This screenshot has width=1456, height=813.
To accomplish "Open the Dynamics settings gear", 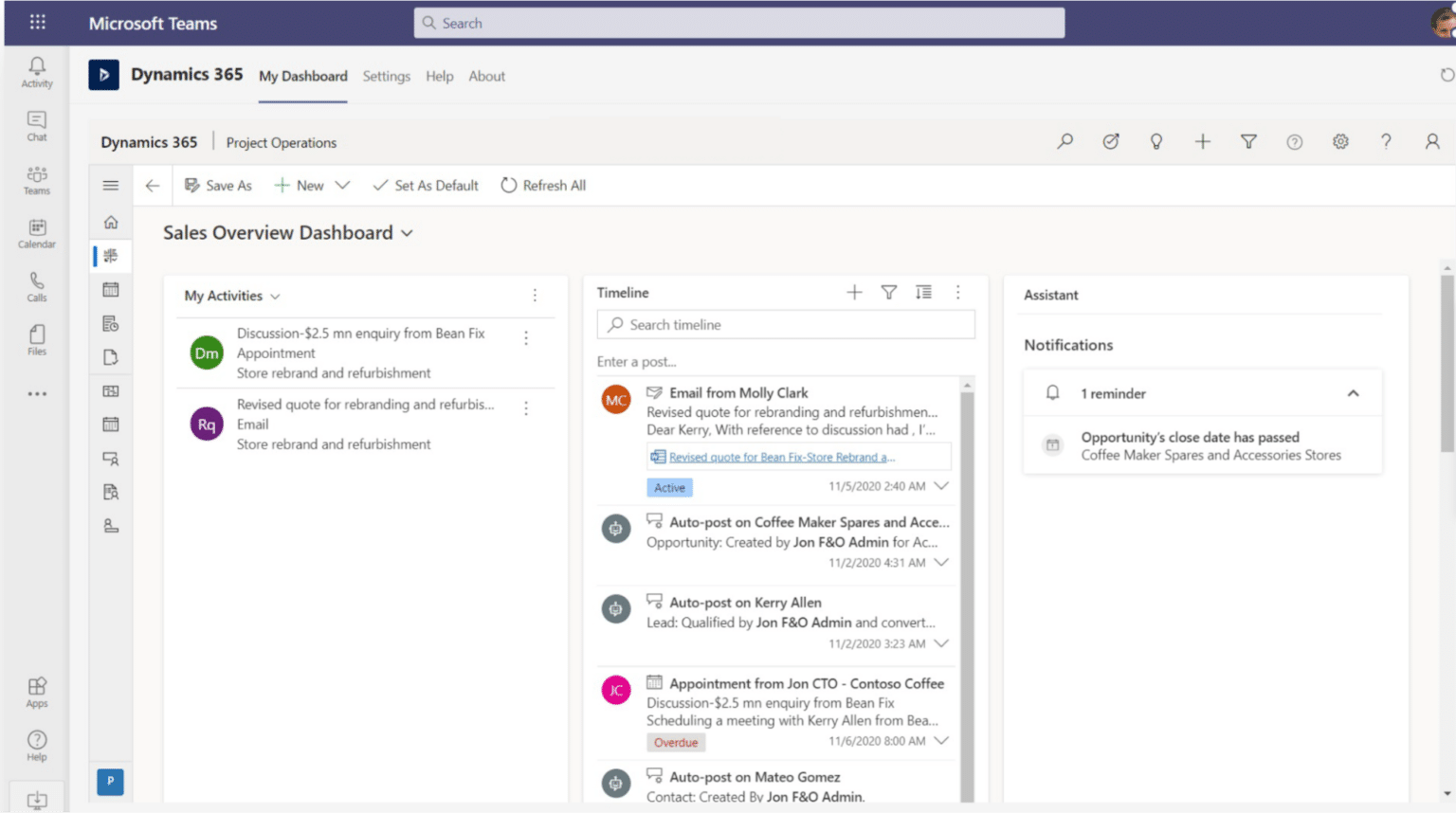I will coord(1340,141).
